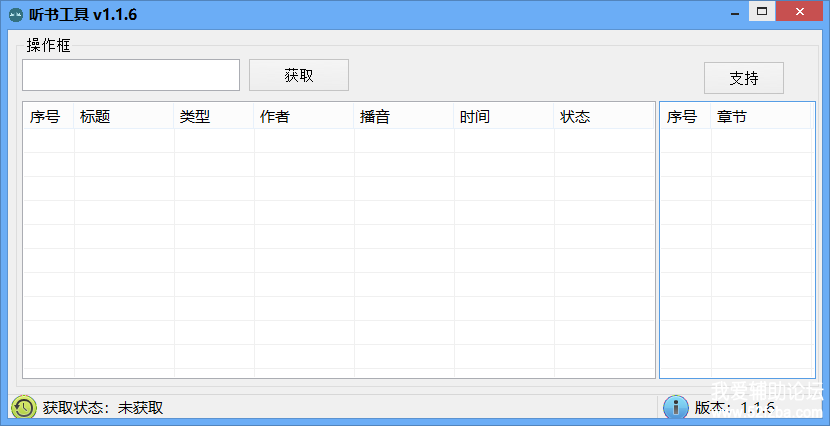Focus the search input box in 操作框
Viewport: 830px width, 426px height.
point(131,75)
